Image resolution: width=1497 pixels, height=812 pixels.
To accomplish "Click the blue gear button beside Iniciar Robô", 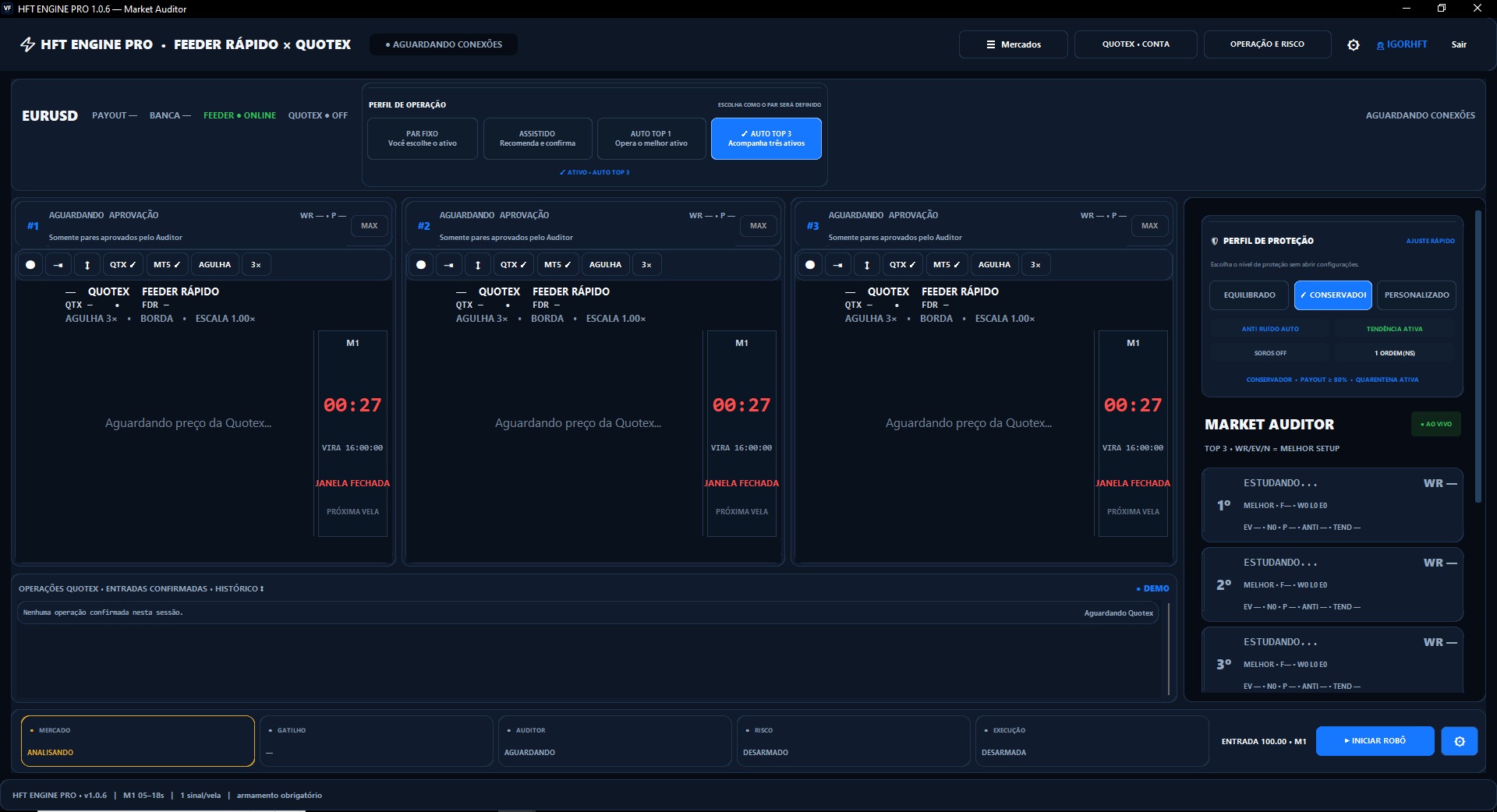I will [1460, 741].
